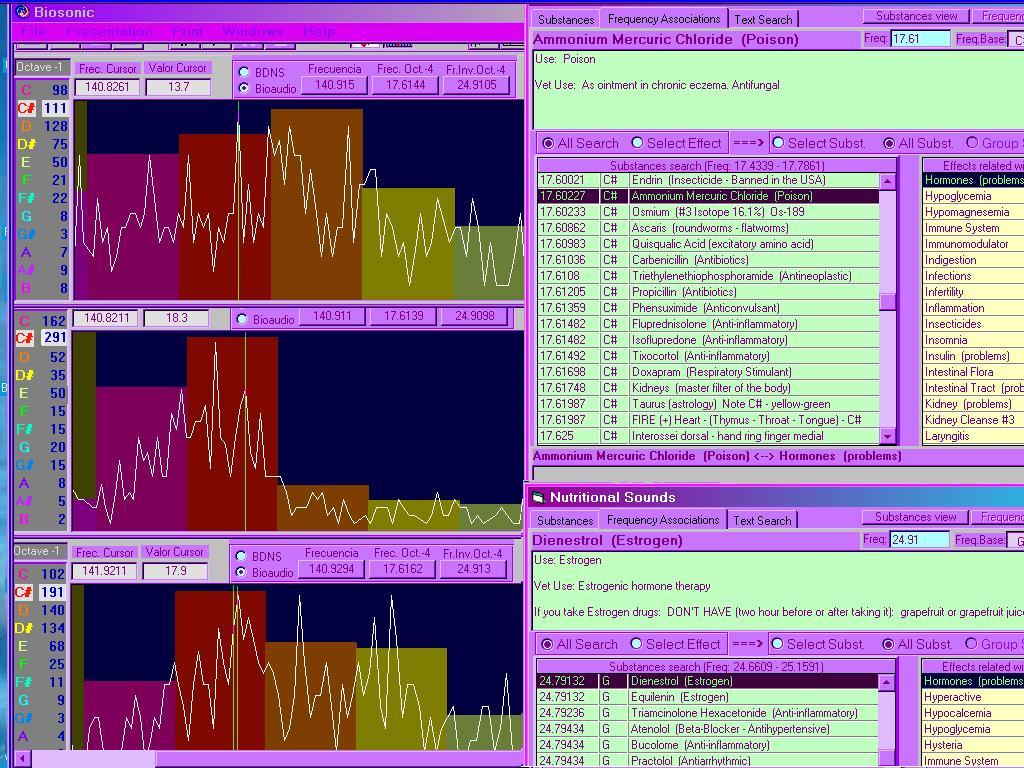1024x768 pixels.
Task: Enable Select Subst. in the Nutritional Sounds panel
Action: 777,644
